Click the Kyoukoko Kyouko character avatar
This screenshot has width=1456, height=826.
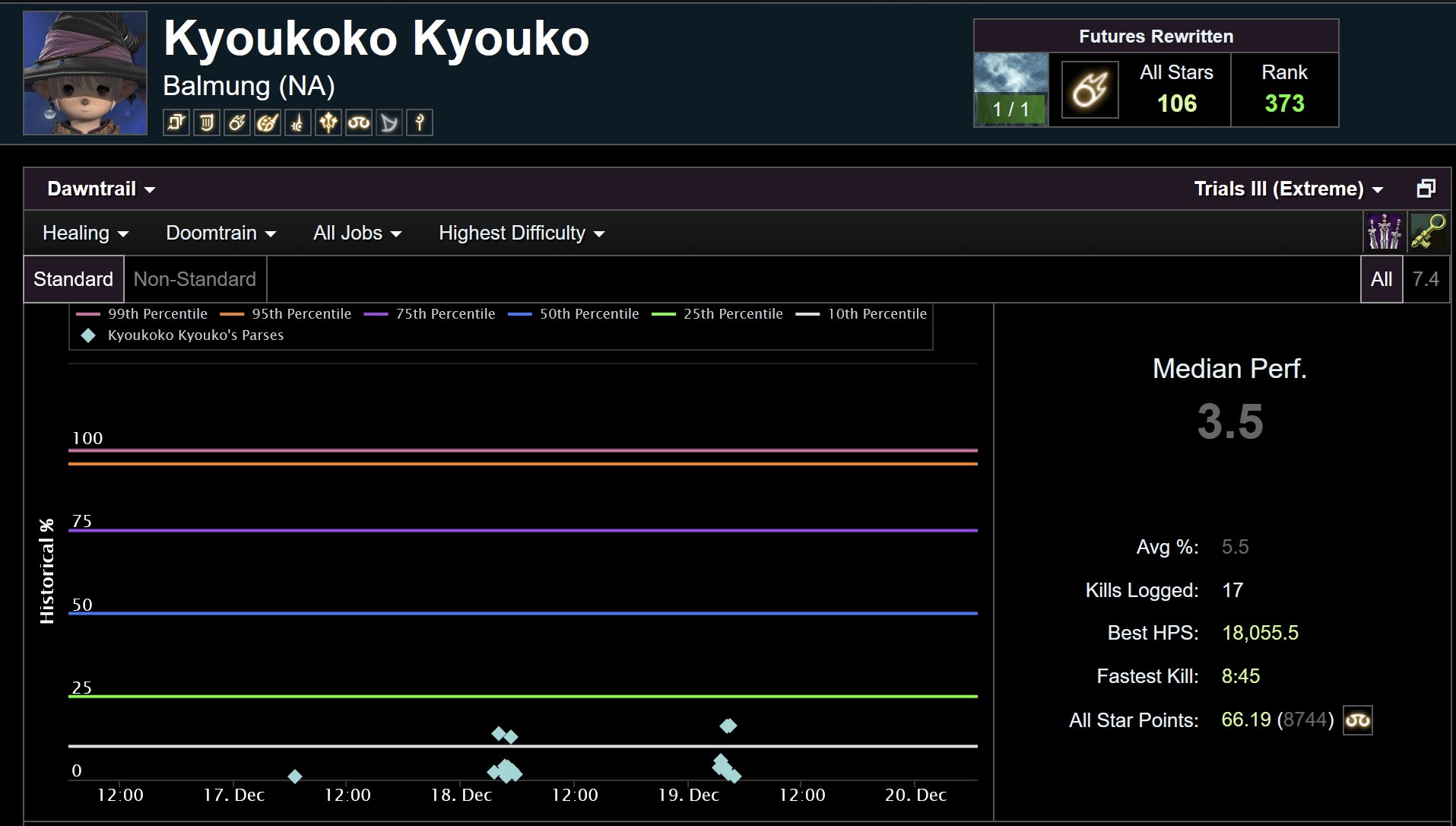pyautogui.click(x=85, y=73)
